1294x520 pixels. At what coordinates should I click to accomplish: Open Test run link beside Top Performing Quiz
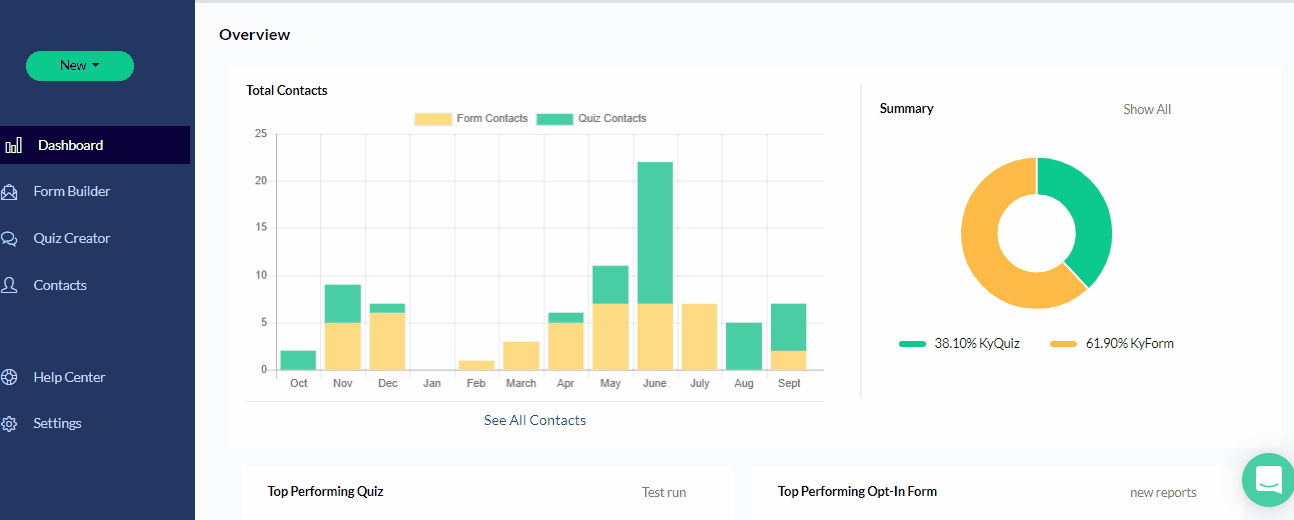point(664,492)
